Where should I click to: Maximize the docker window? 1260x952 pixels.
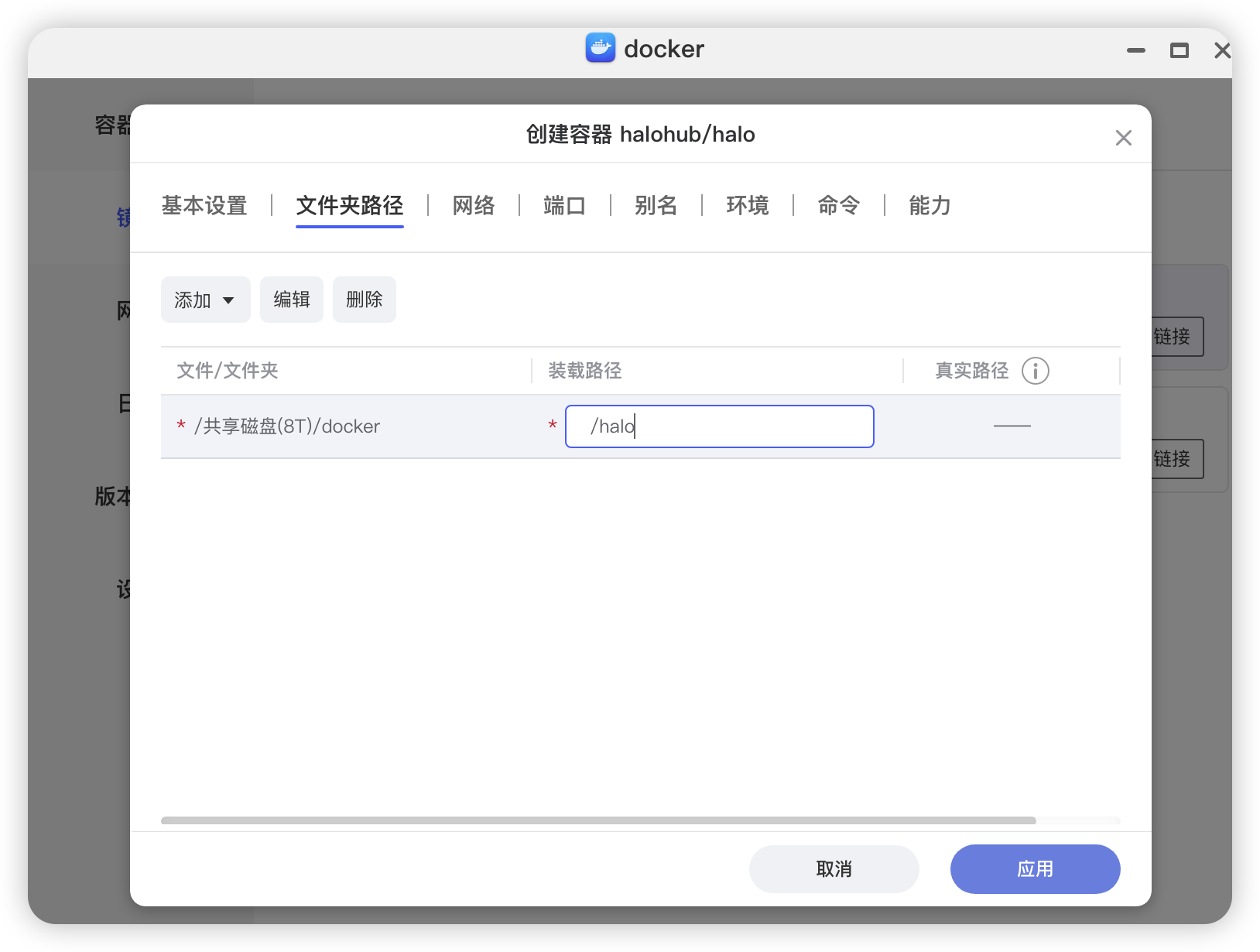pos(1179,50)
